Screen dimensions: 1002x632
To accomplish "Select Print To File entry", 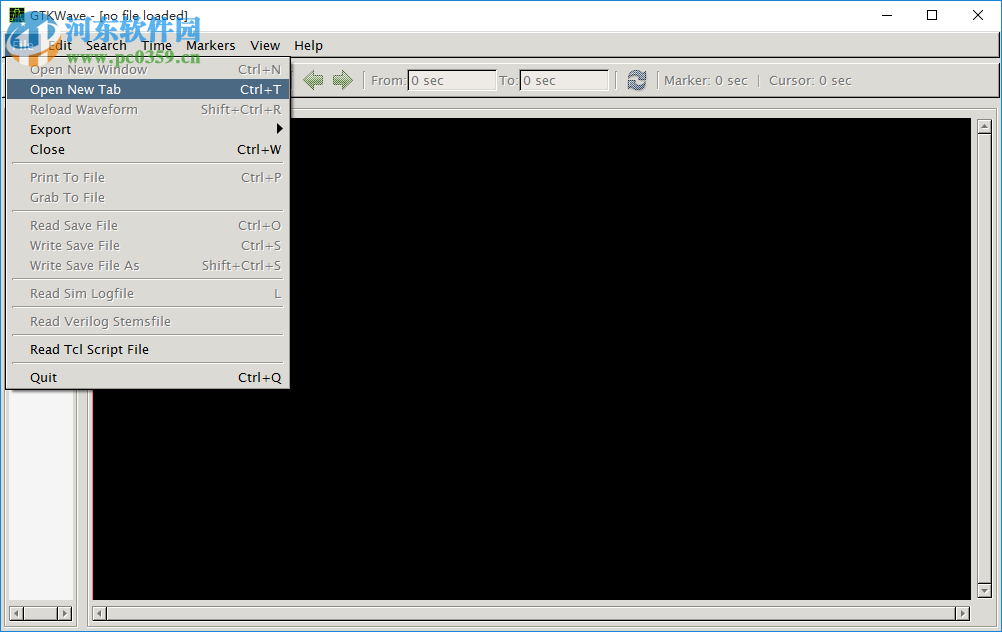I will coord(148,178).
